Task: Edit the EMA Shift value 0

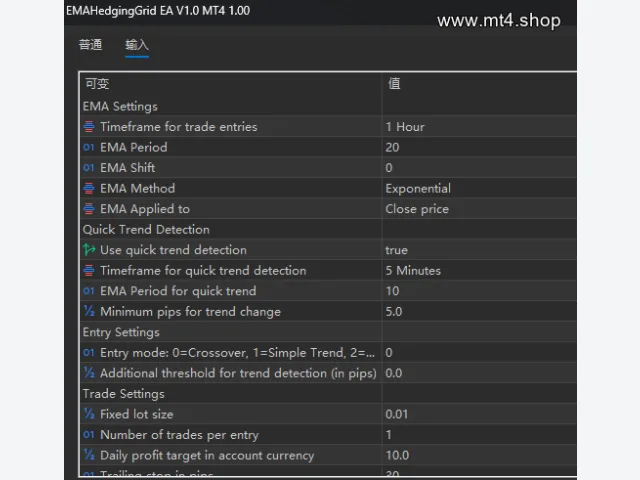Action: tap(389, 168)
